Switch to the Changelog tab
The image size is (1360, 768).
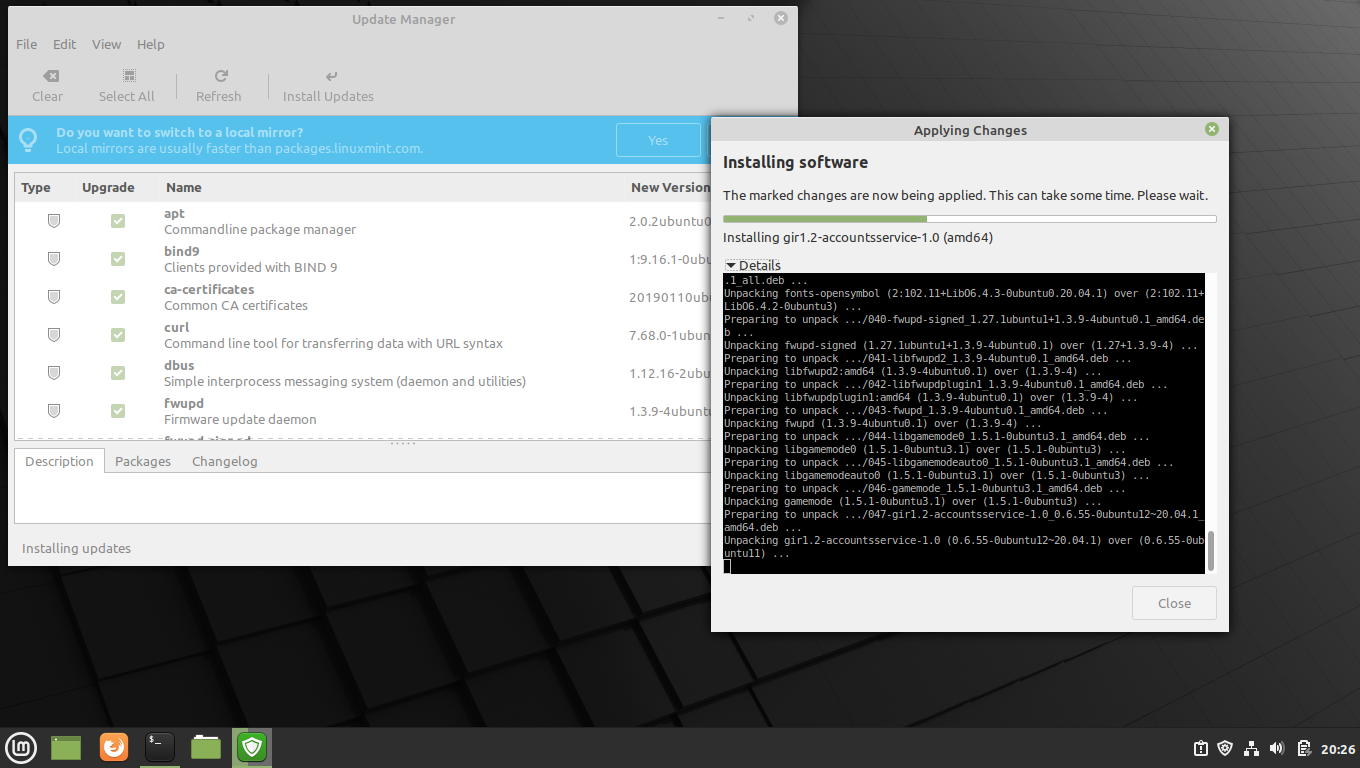coord(225,461)
